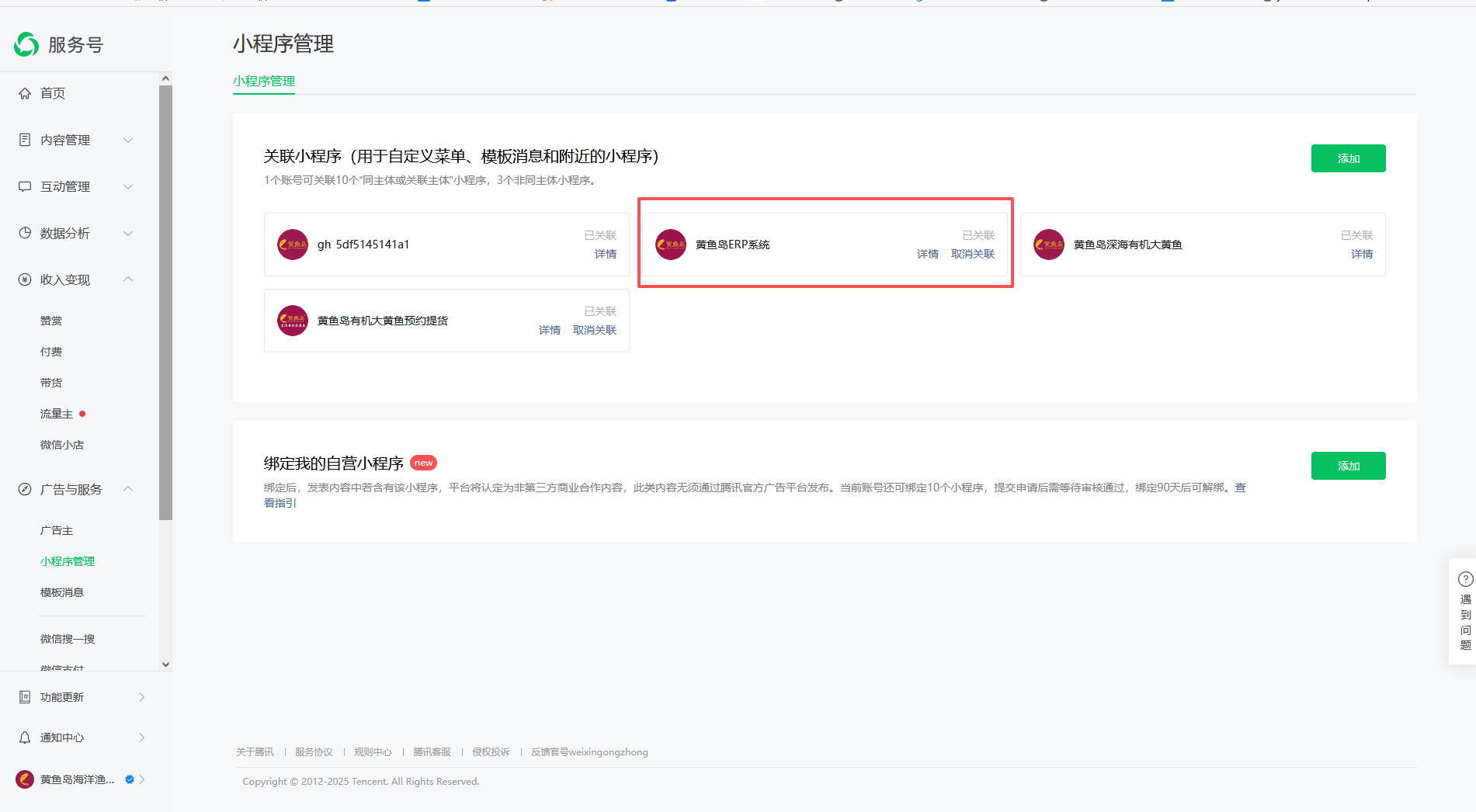
Task: Click the red new badge
Action: pos(423,463)
